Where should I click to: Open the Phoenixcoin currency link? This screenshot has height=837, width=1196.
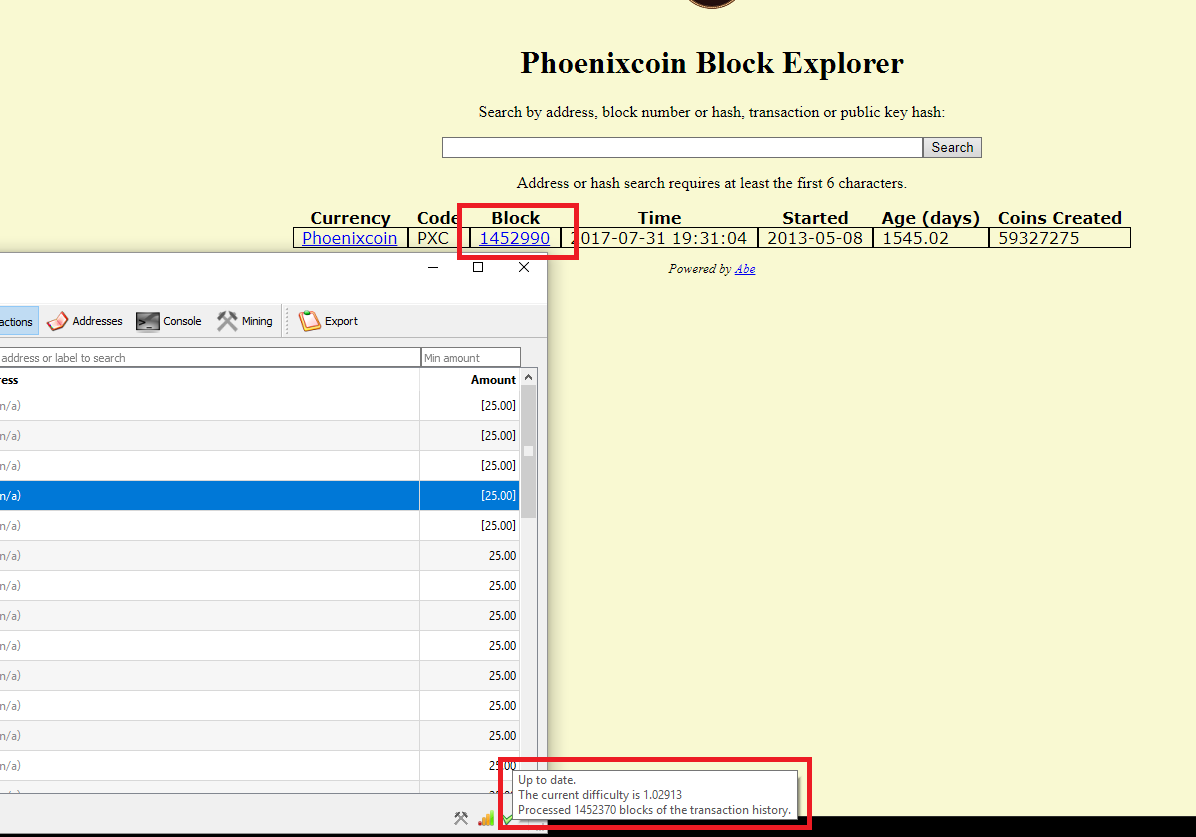pyautogui.click(x=349, y=238)
